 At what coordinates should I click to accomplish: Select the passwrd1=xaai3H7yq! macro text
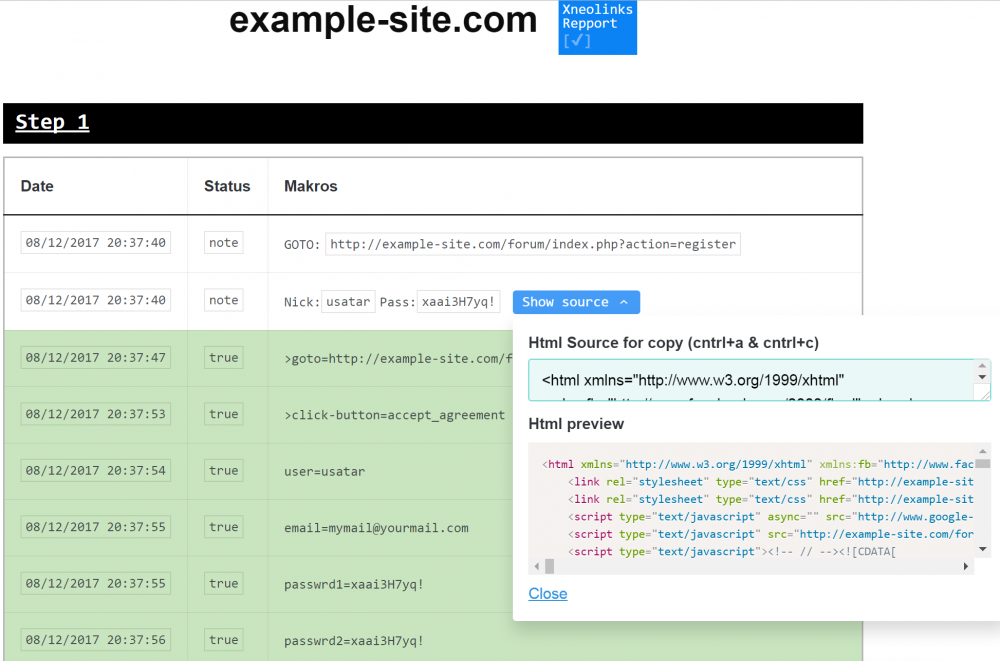pyautogui.click(x=354, y=584)
